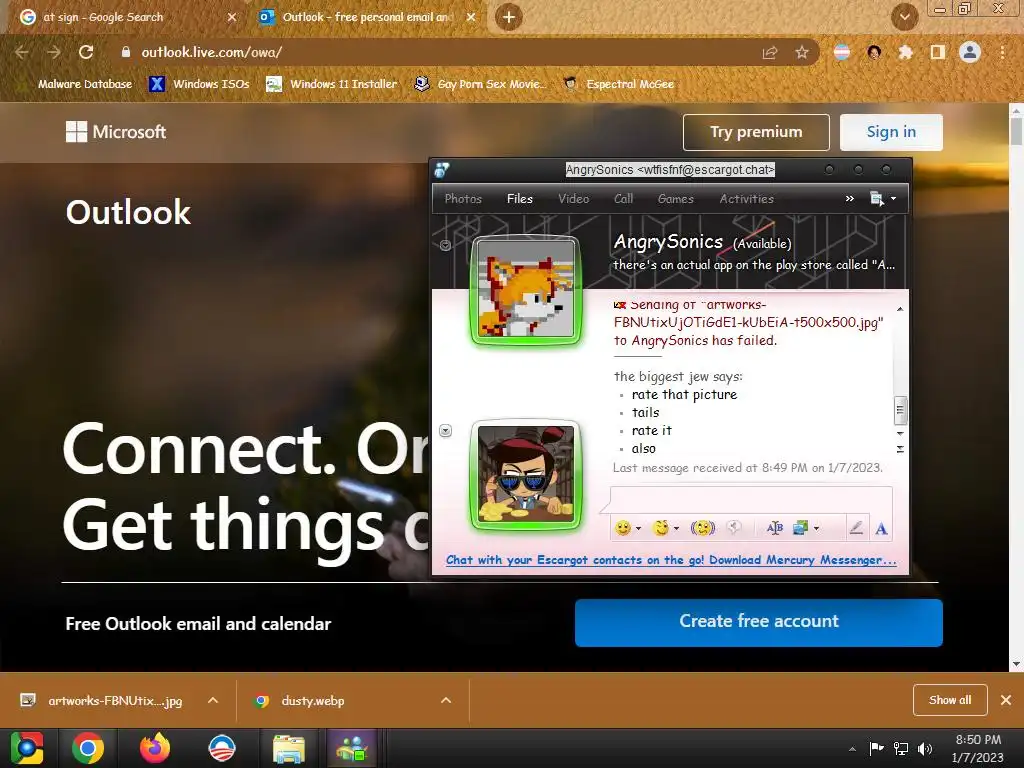The width and height of the screenshot is (1024, 768).
Task: Send a nudge with the shaking face icon
Action: [x=703, y=528]
